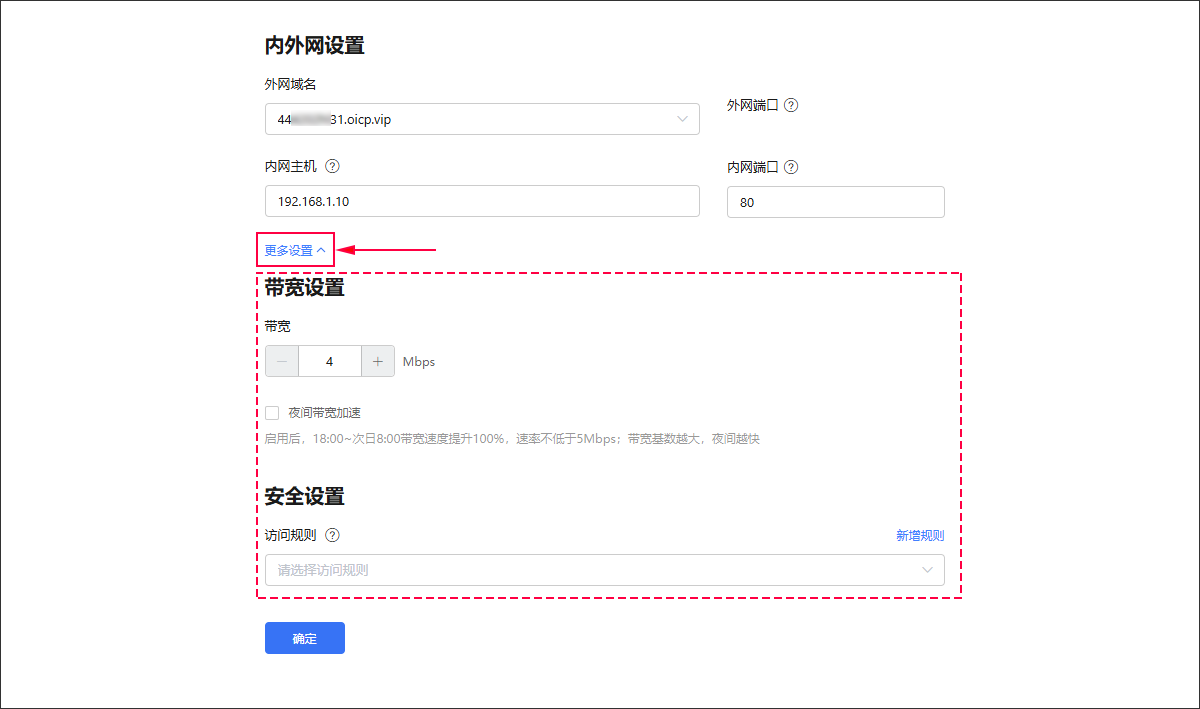The height and width of the screenshot is (709, 1200).
Task: Click the 确定 button
Action: pos(304,638)
